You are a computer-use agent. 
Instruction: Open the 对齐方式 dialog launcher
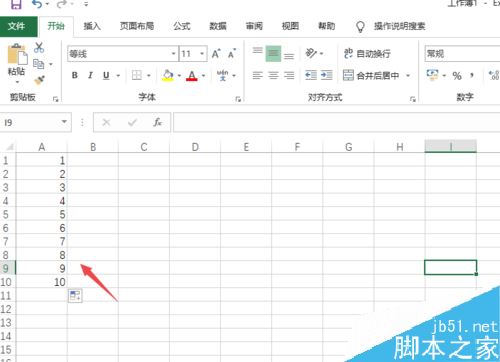(x=413, y=99)
